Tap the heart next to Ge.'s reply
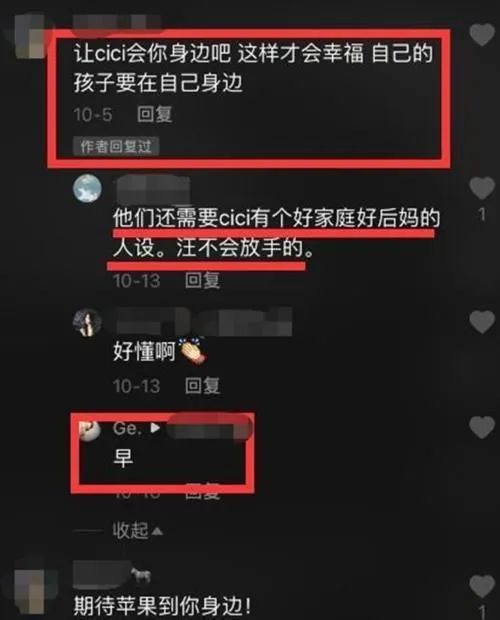 (482, 427)
